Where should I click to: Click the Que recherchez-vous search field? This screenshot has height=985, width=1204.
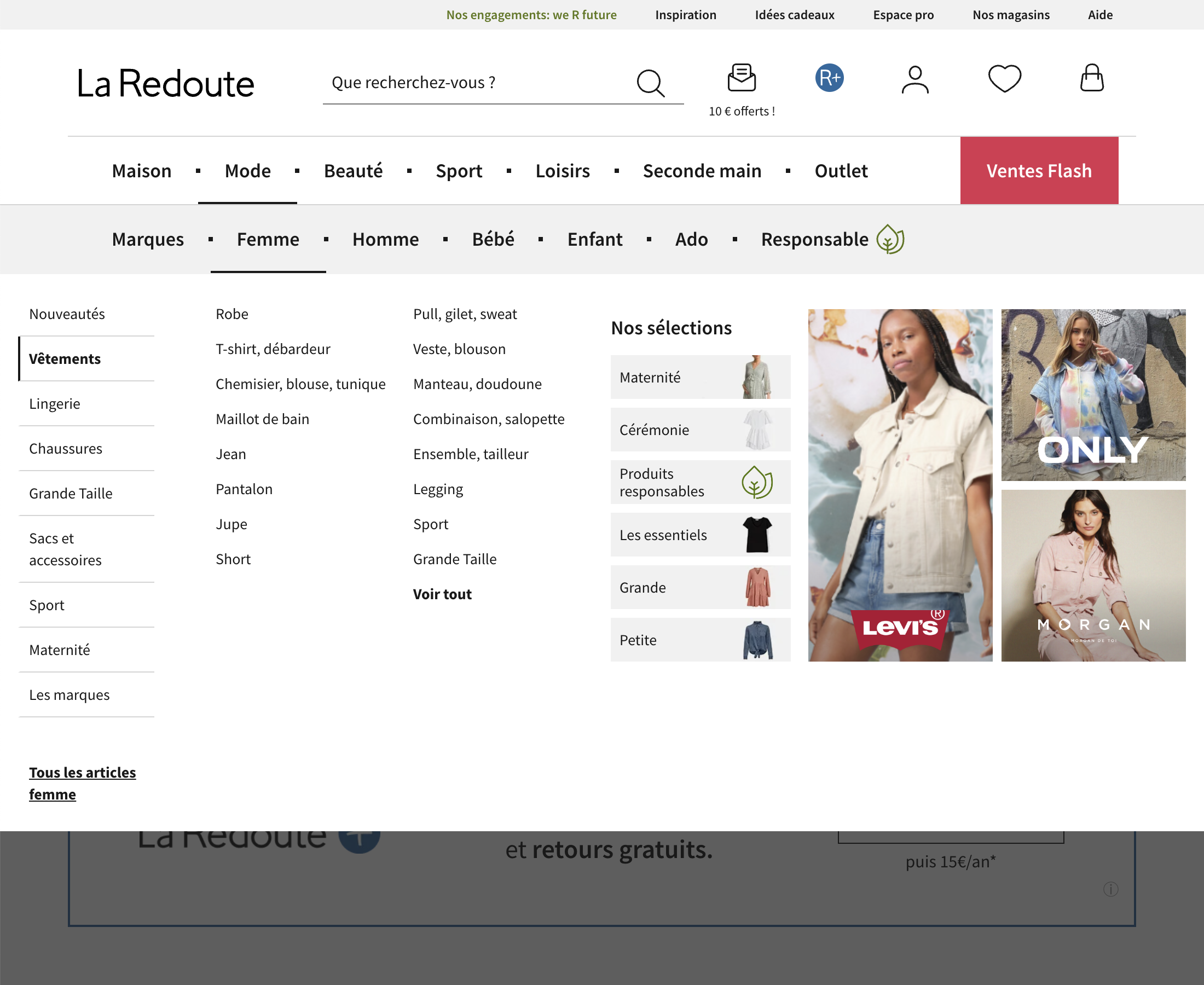(477, 83)
